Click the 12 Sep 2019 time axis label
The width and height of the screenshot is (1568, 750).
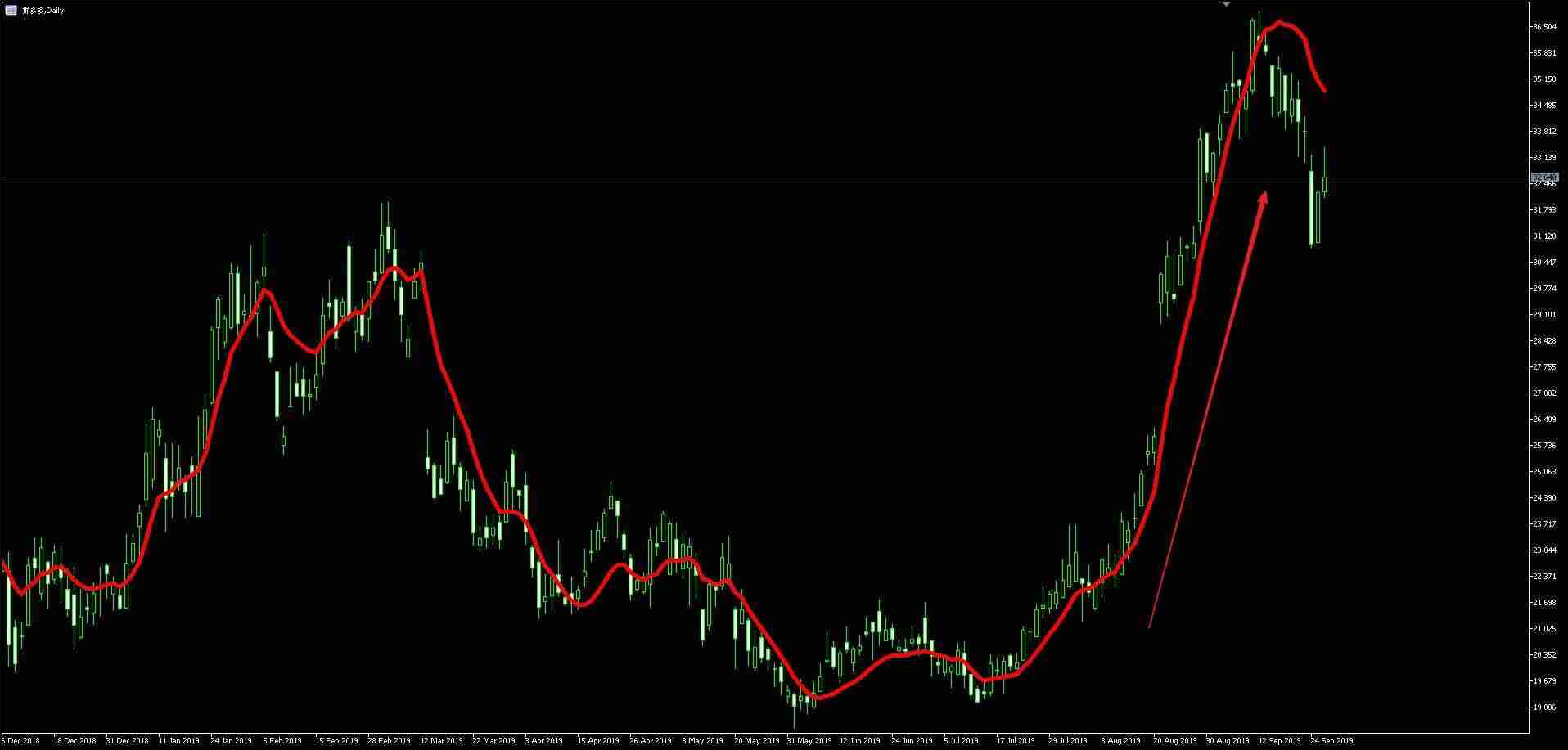tap(1279, 741)
